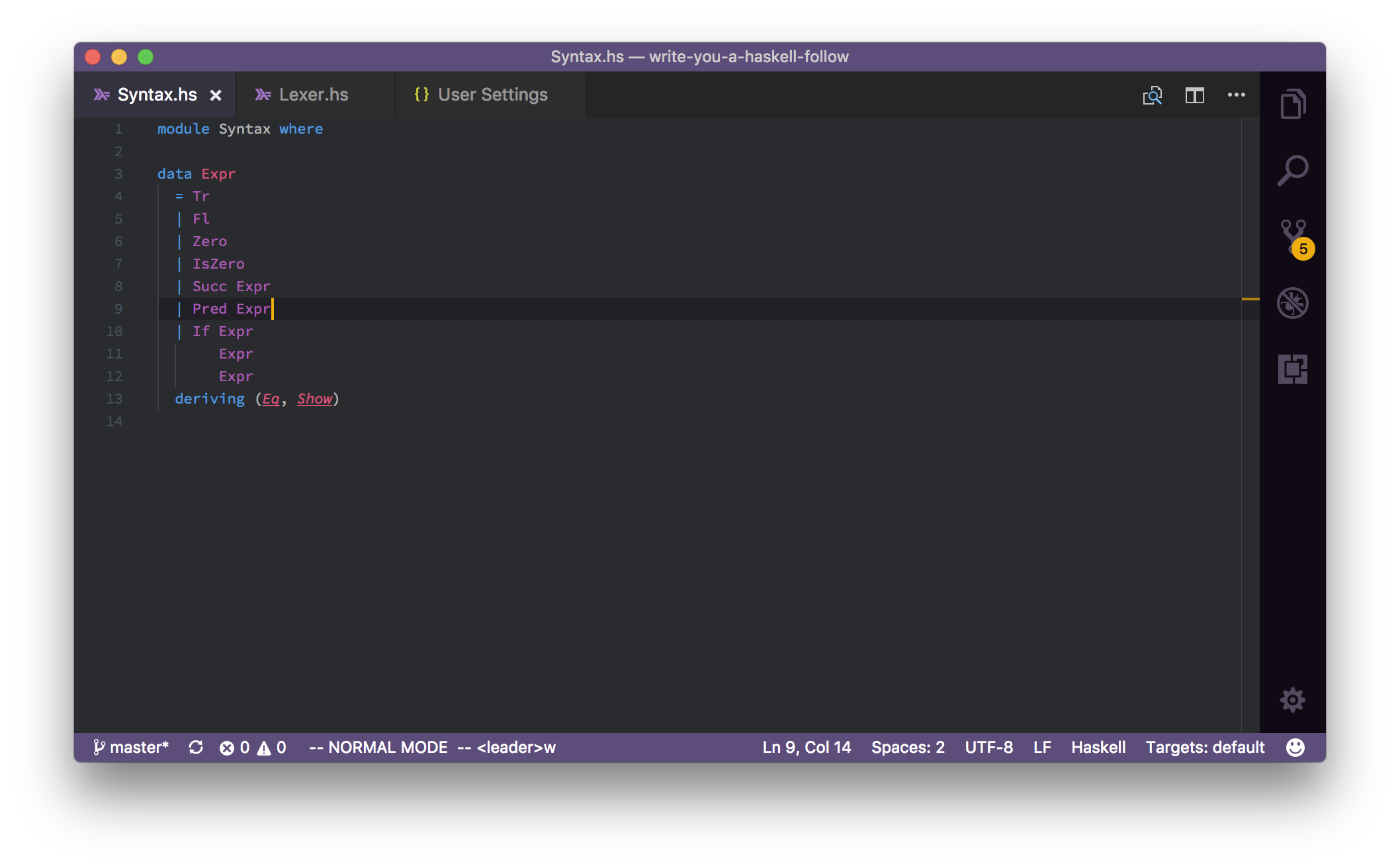
Task: Open the language mode picker labeled Haskell
Action: [1098, 747]
